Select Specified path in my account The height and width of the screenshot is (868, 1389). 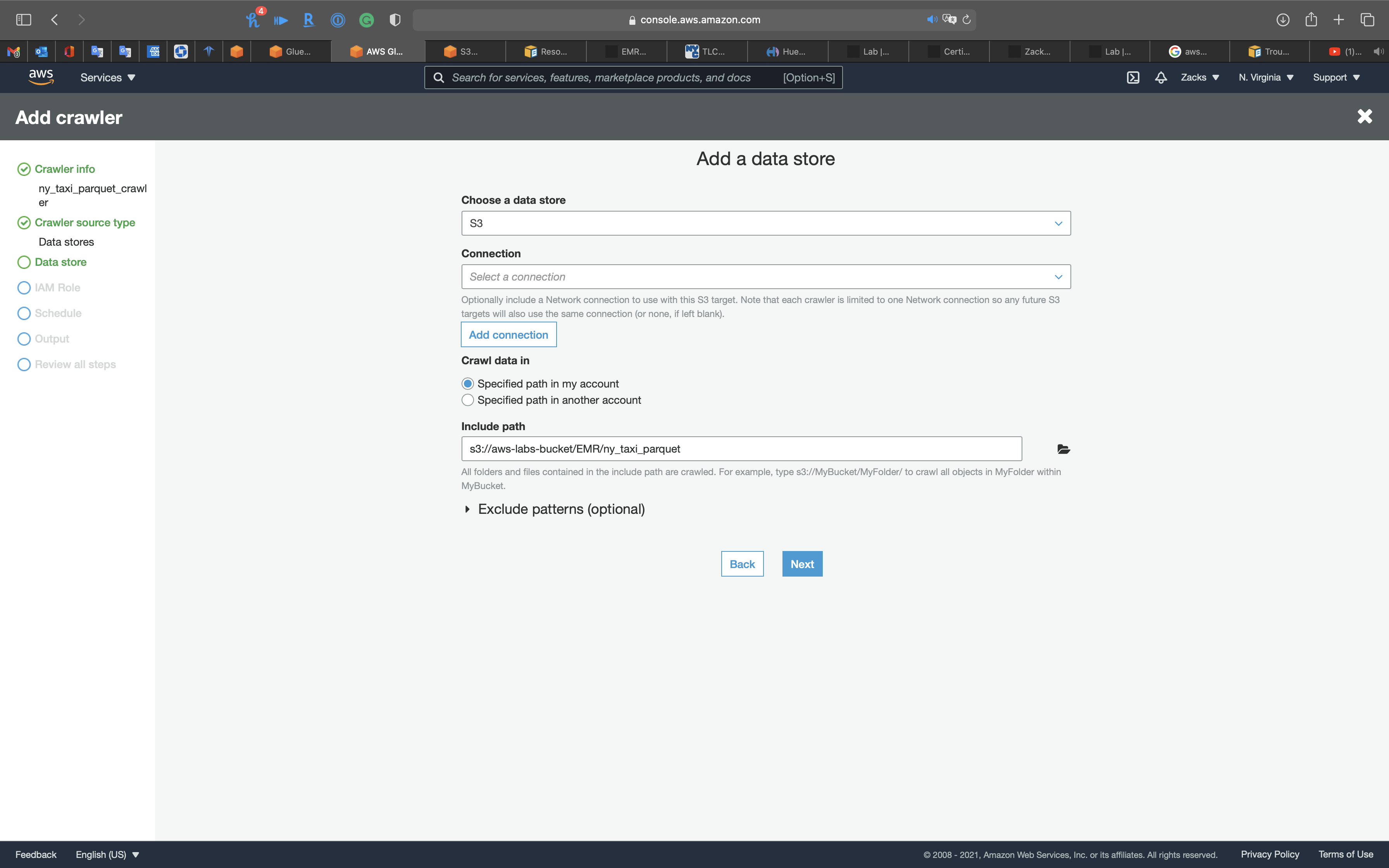pos(468,384)
